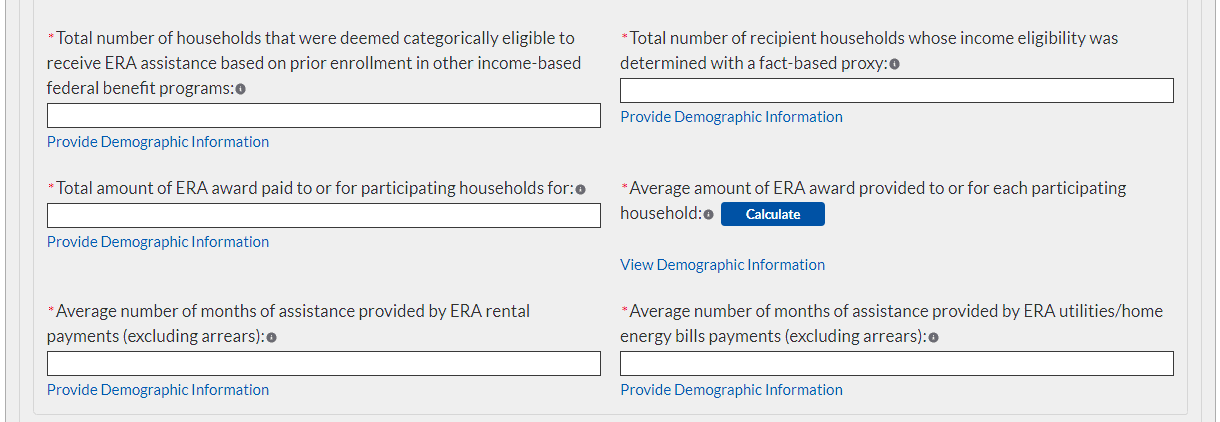Image resolution: width=1220 pixels, height=422 pixels.
Task: Click info icon for total ERA award paid
Action: [580, 189]
